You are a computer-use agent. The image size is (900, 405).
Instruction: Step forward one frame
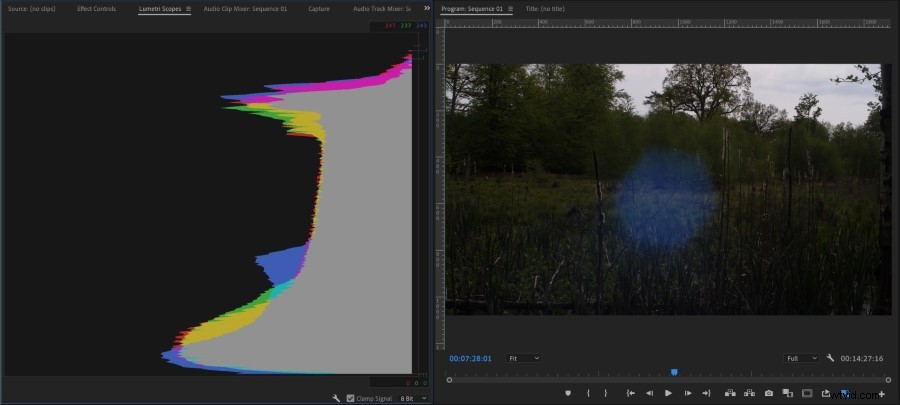[x=688, y=393]
